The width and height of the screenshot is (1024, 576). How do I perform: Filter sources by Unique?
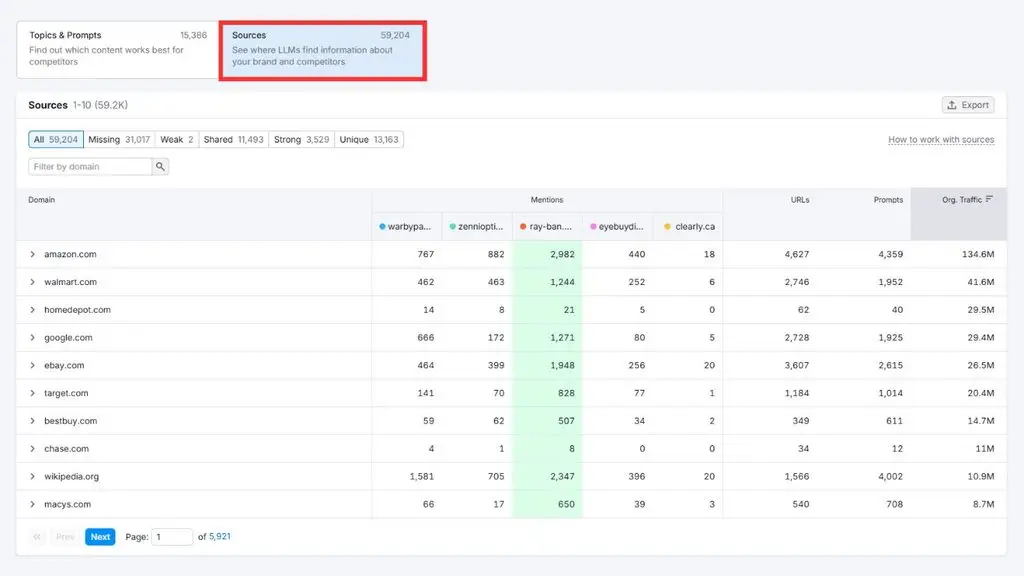[x=369, y=140]
